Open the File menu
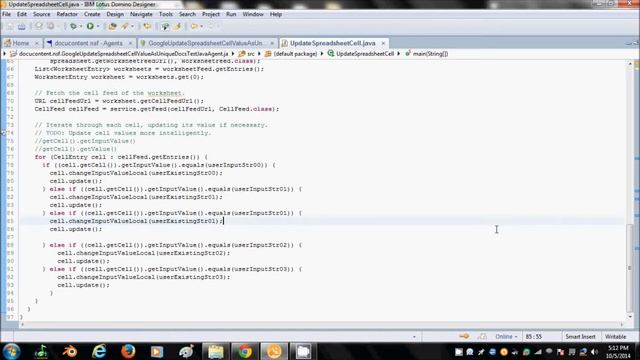This screenshot has height=360, width=640. [7, 14]
